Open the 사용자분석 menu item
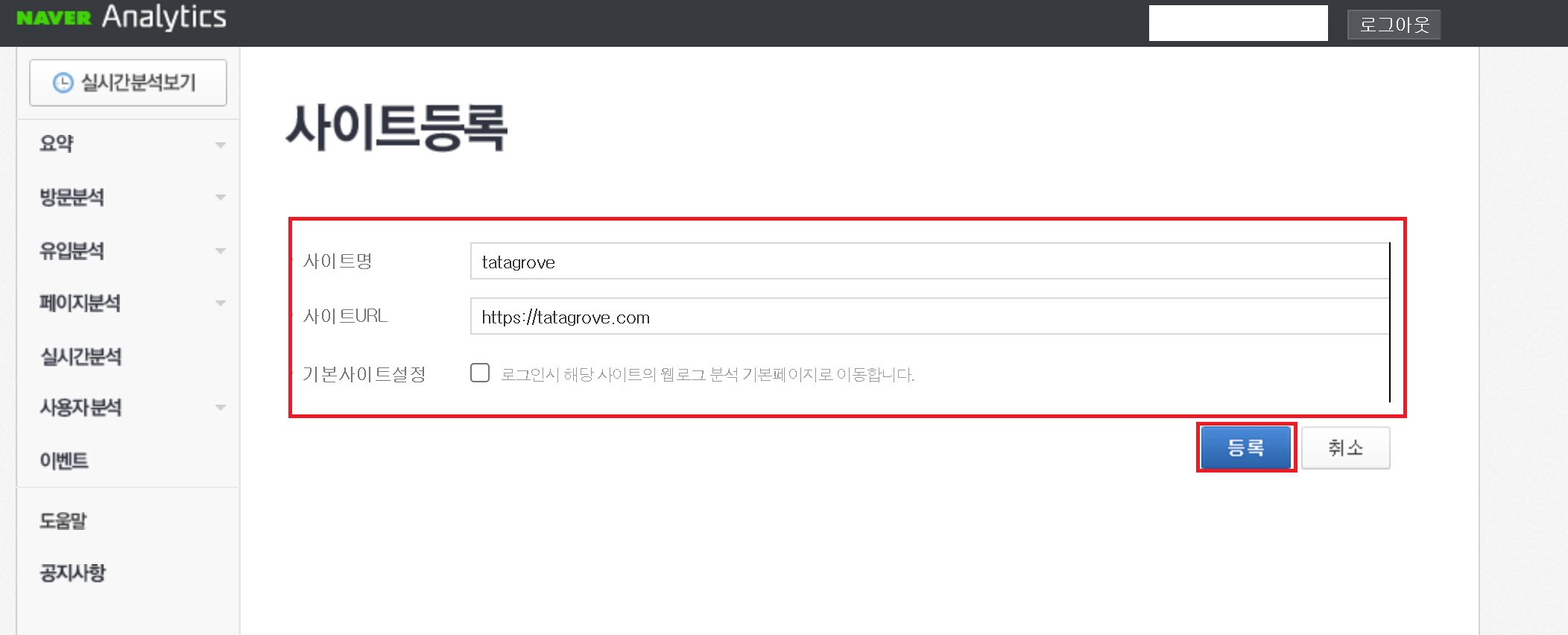 coord(80,408)
